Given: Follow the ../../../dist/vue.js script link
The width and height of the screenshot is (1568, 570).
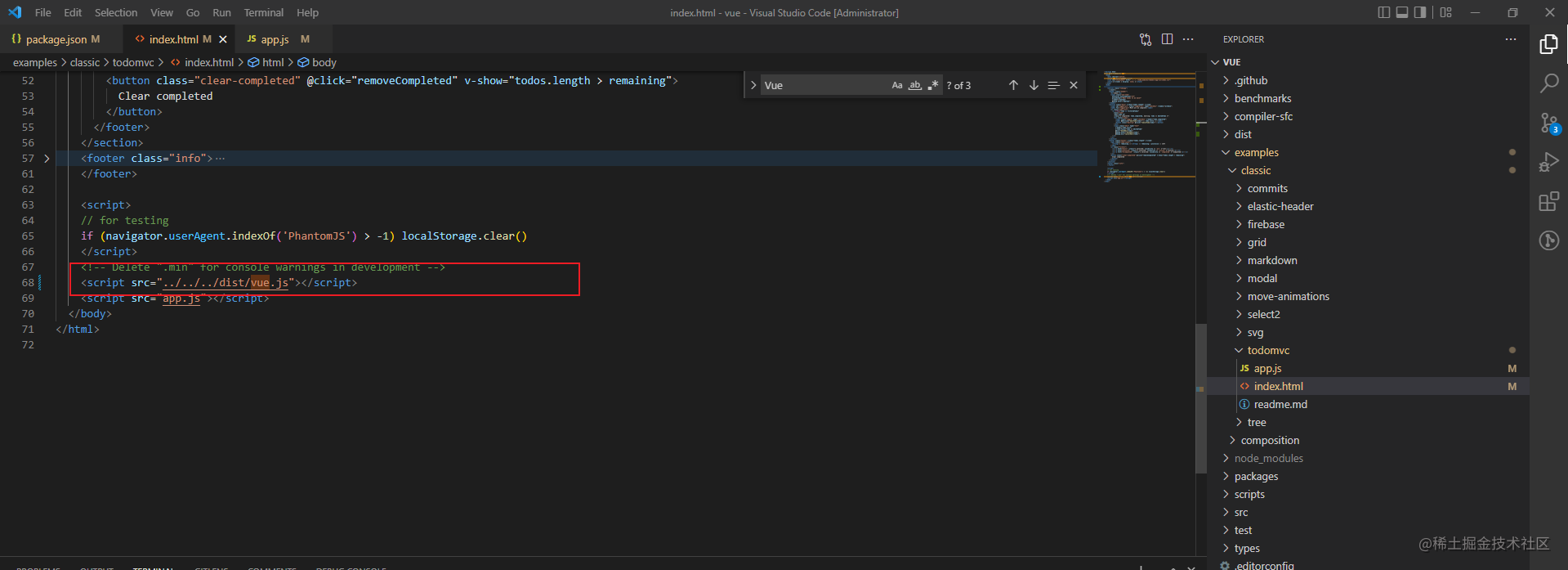Looking at the screenshot, I should (226, 283).
